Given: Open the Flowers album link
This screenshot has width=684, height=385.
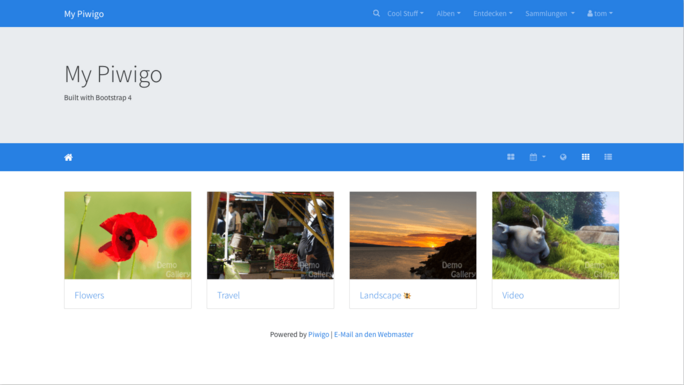Looking at the screenshot, I should tap(89, 295).
